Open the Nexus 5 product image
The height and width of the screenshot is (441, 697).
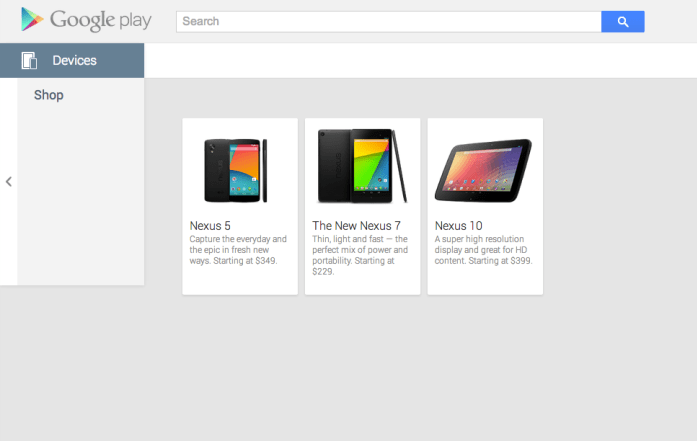[x=236, y=170]
